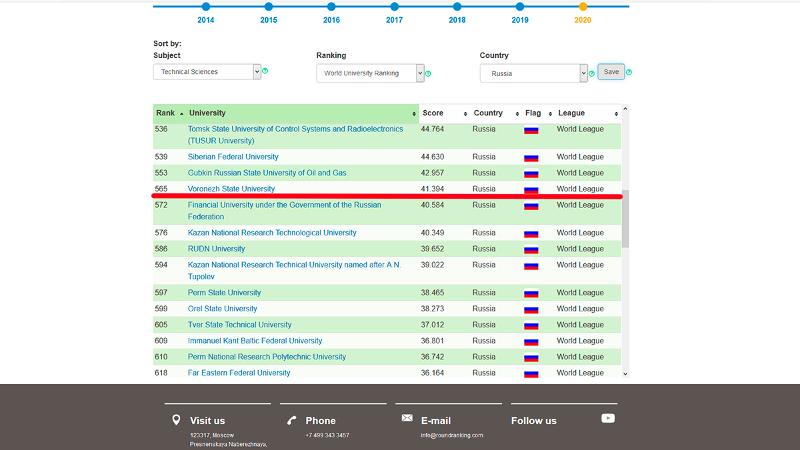Sort table by Score column header
Viewport: 800px width, 450px height.
click(434, 113)
